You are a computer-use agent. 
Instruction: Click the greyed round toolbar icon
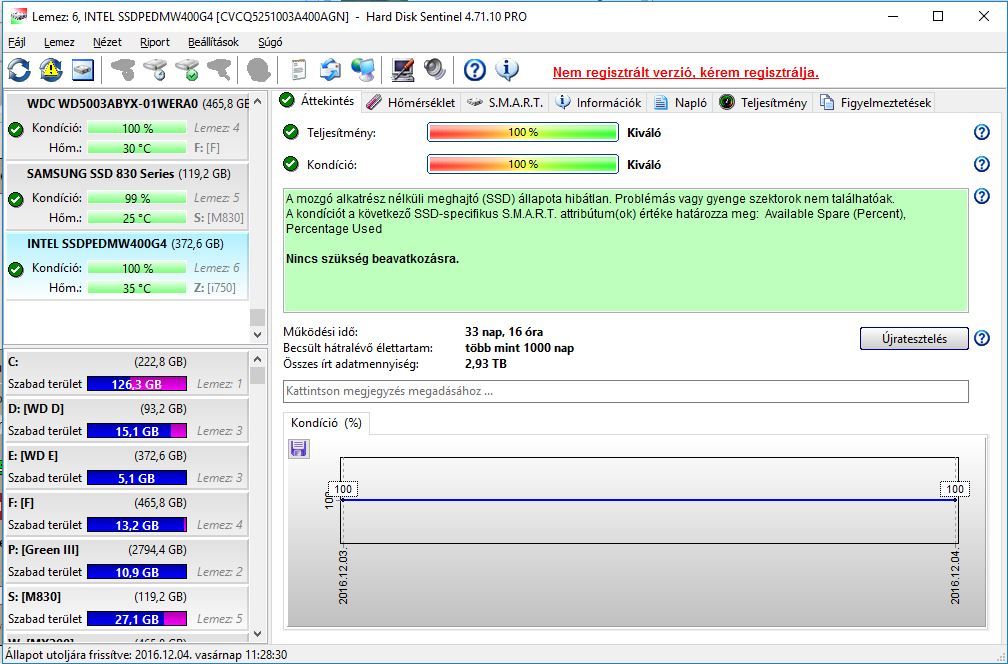pos(258,69)
